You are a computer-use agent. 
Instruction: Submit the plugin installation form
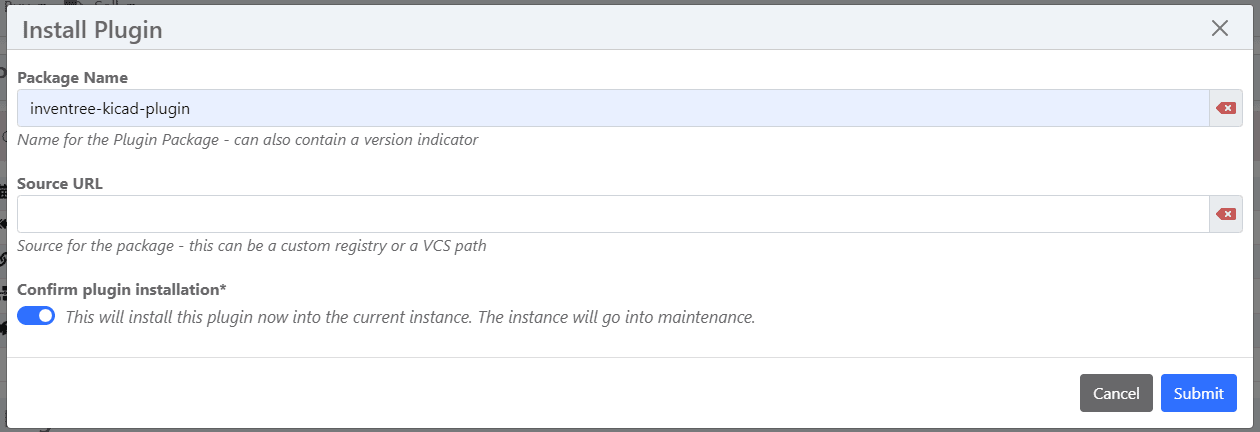click(1198, 393)
